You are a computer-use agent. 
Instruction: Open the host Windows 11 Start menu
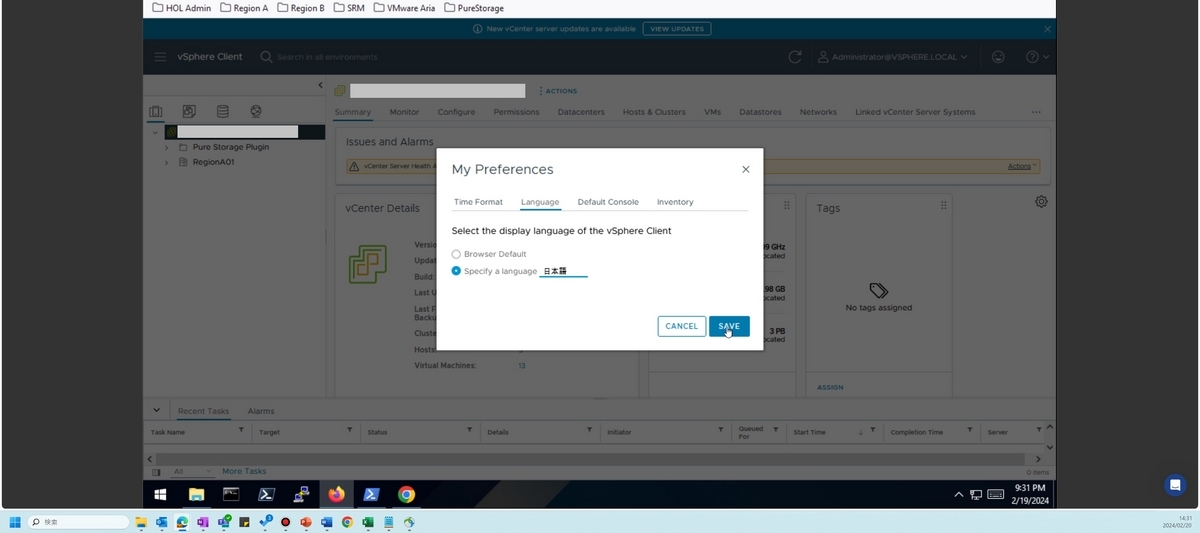(15, 522)
